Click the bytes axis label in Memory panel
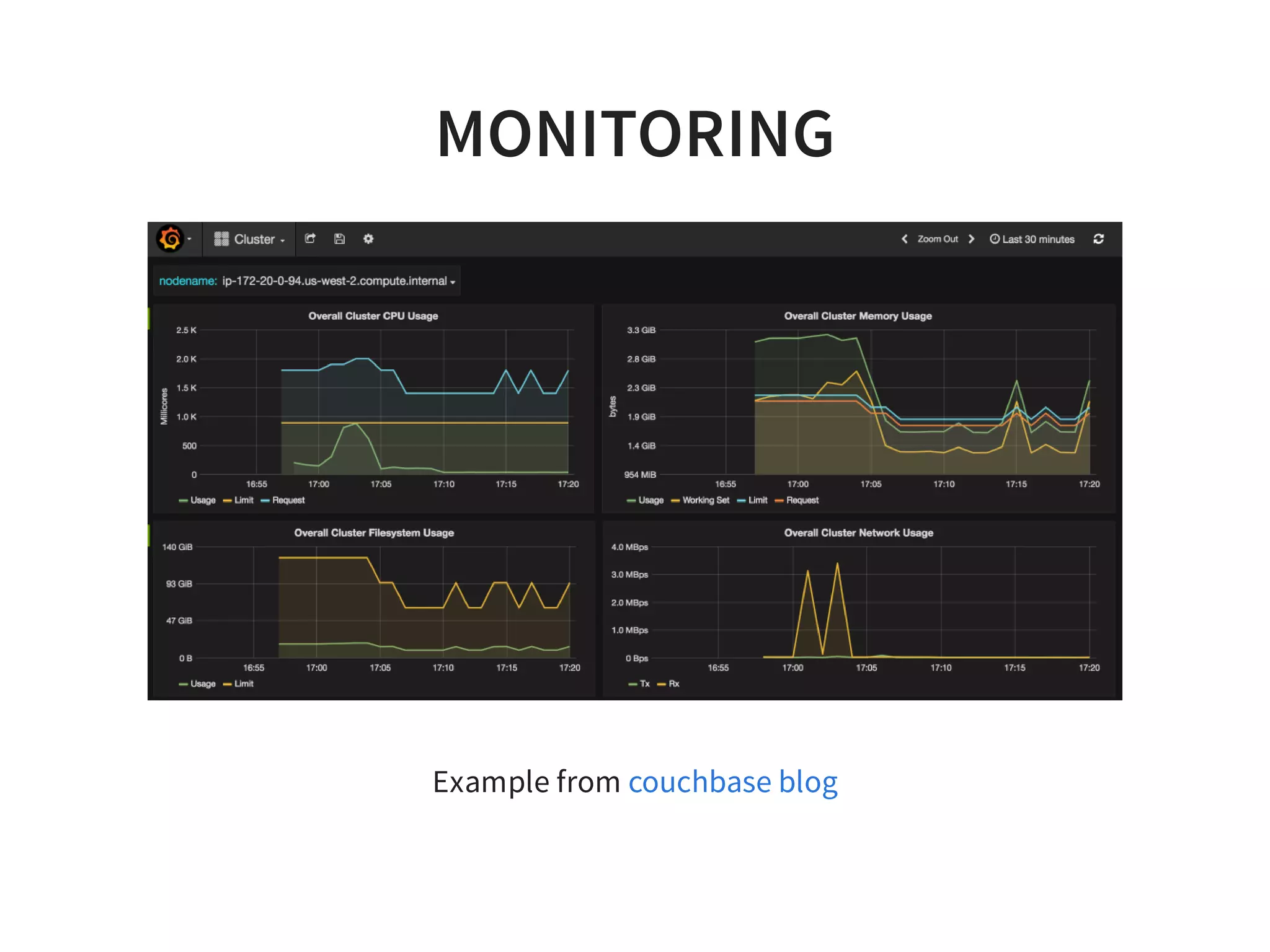Image resolution: width=1270 pixels, height=952 pixels. (613, 407)
